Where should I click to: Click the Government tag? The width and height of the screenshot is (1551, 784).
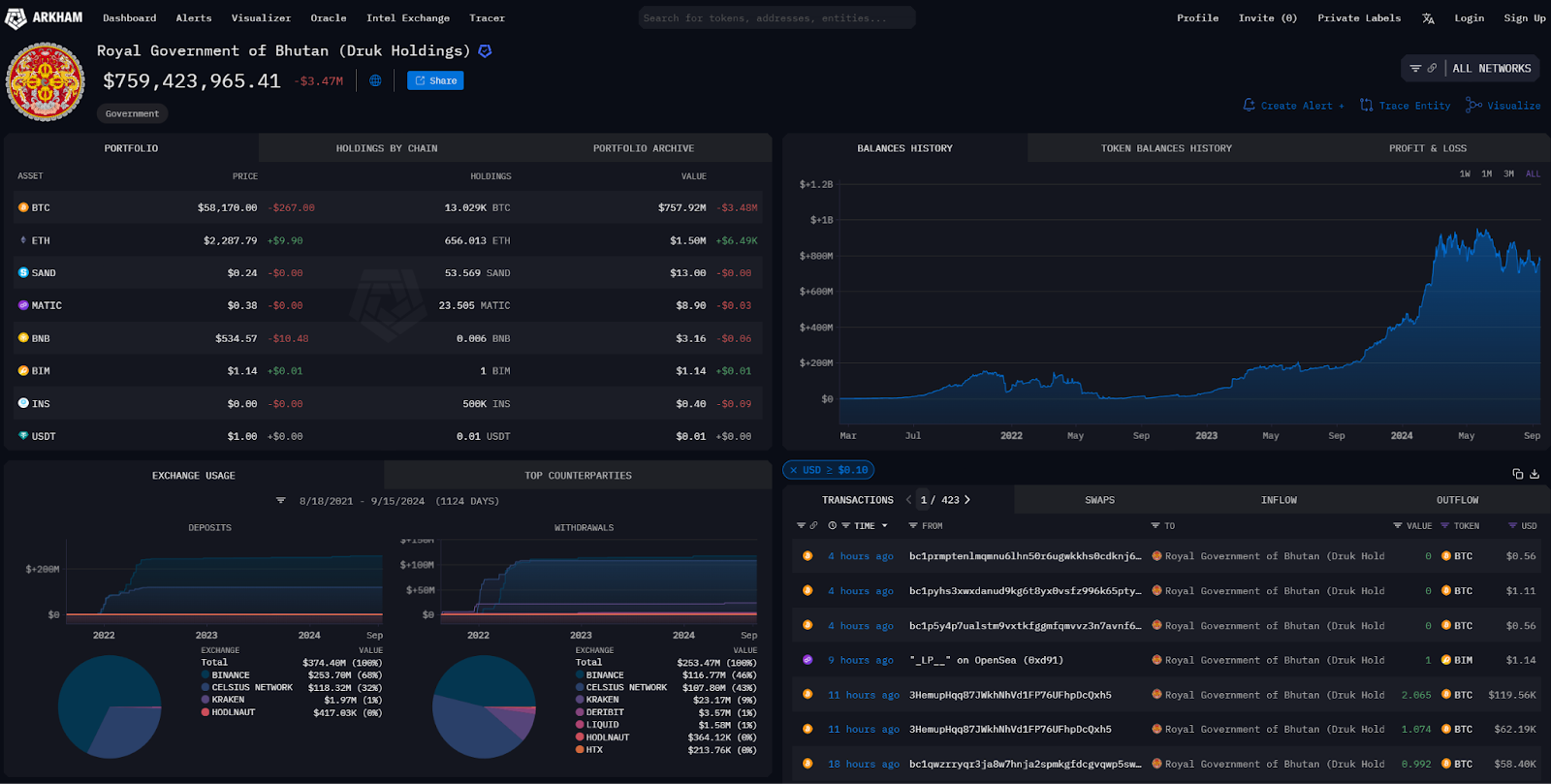132,113
